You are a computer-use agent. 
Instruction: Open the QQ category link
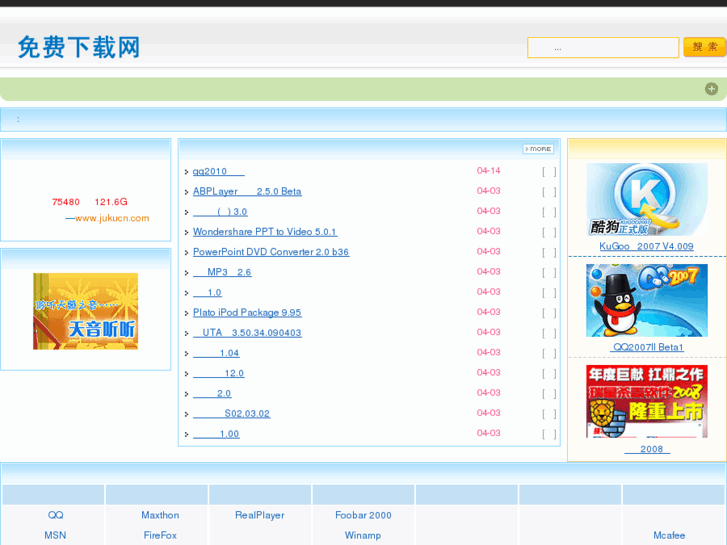tap(55, 515)
